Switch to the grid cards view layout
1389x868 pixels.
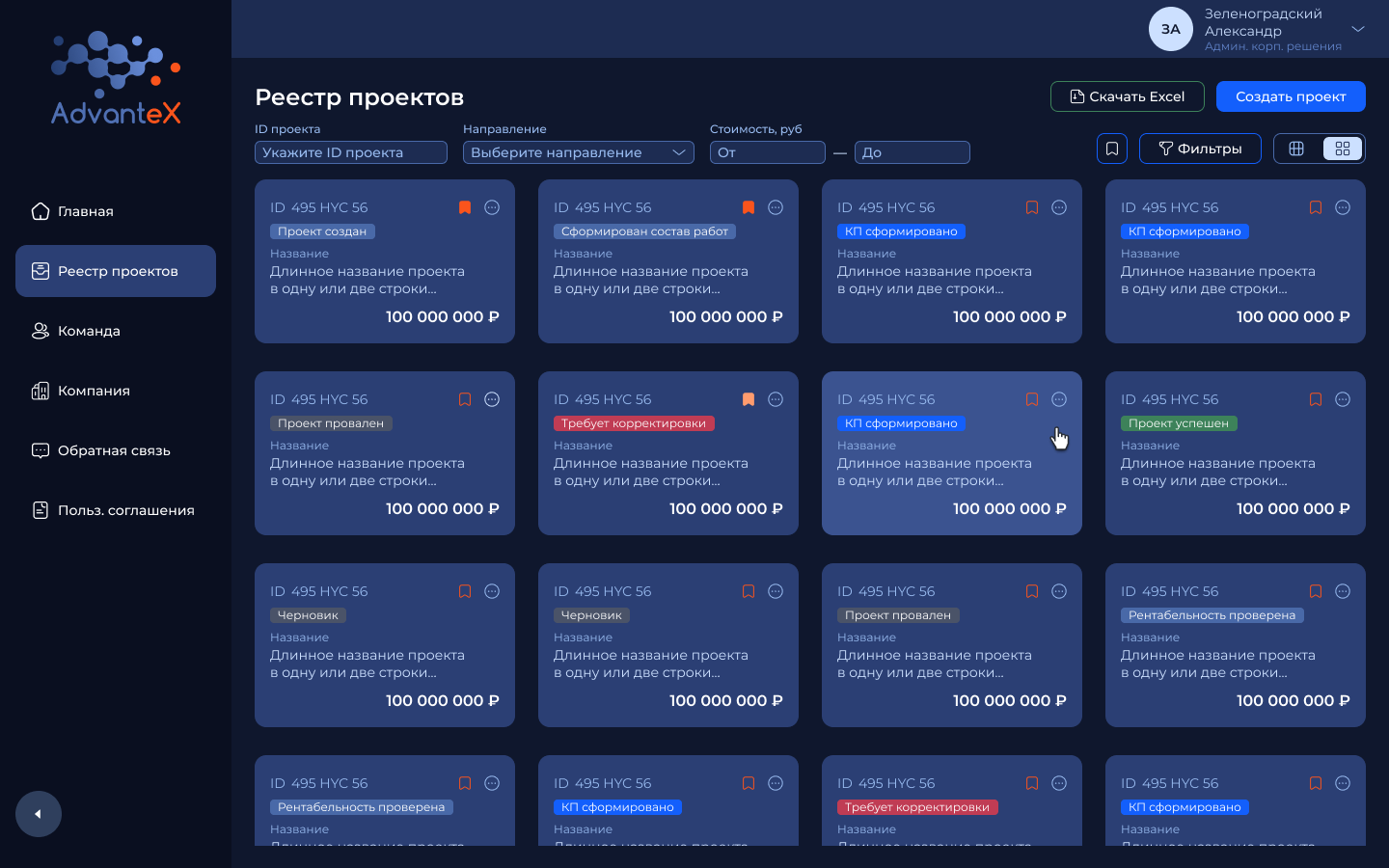click(x=1343, y=149)
